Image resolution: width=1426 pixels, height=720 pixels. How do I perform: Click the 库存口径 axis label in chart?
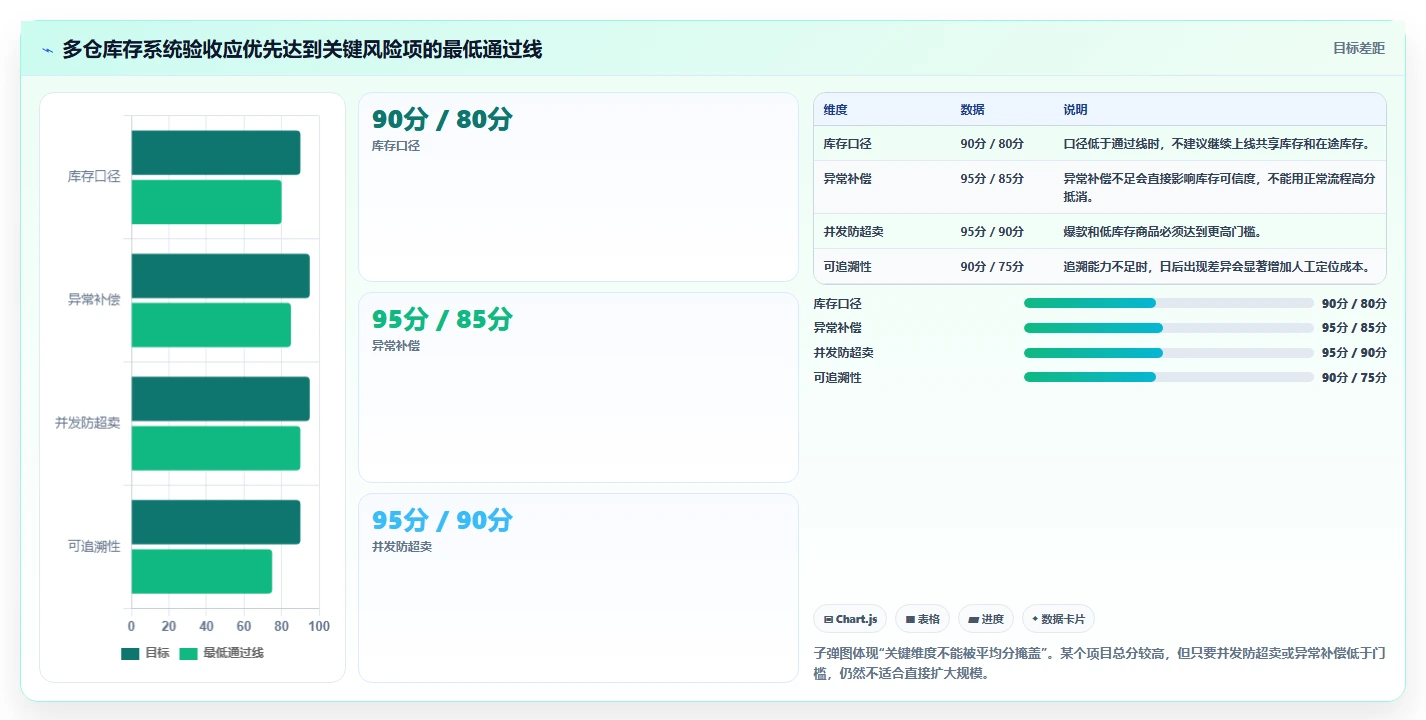click(94, 177)
